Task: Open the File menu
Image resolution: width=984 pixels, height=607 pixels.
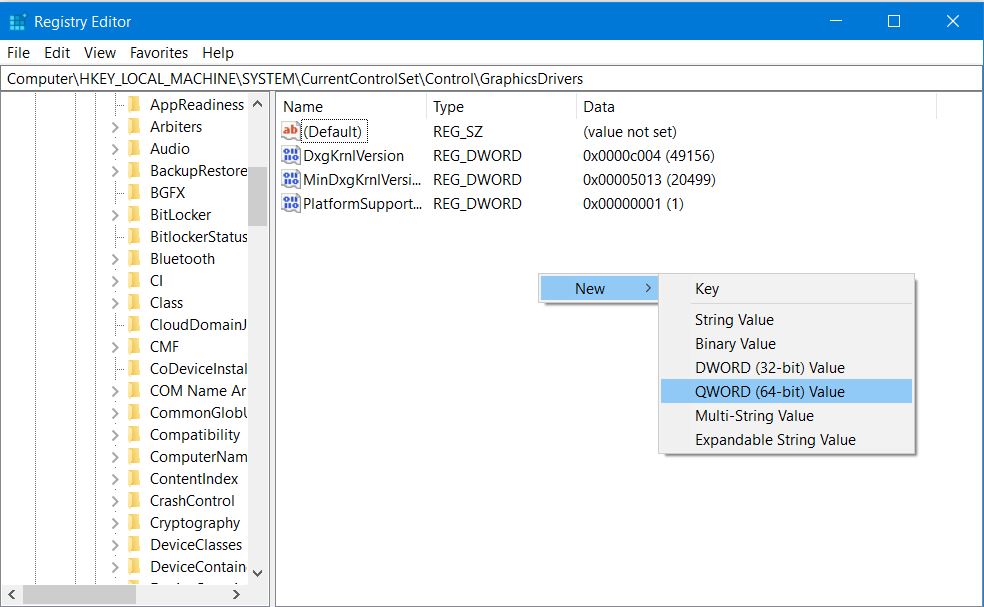Action: 18,53
